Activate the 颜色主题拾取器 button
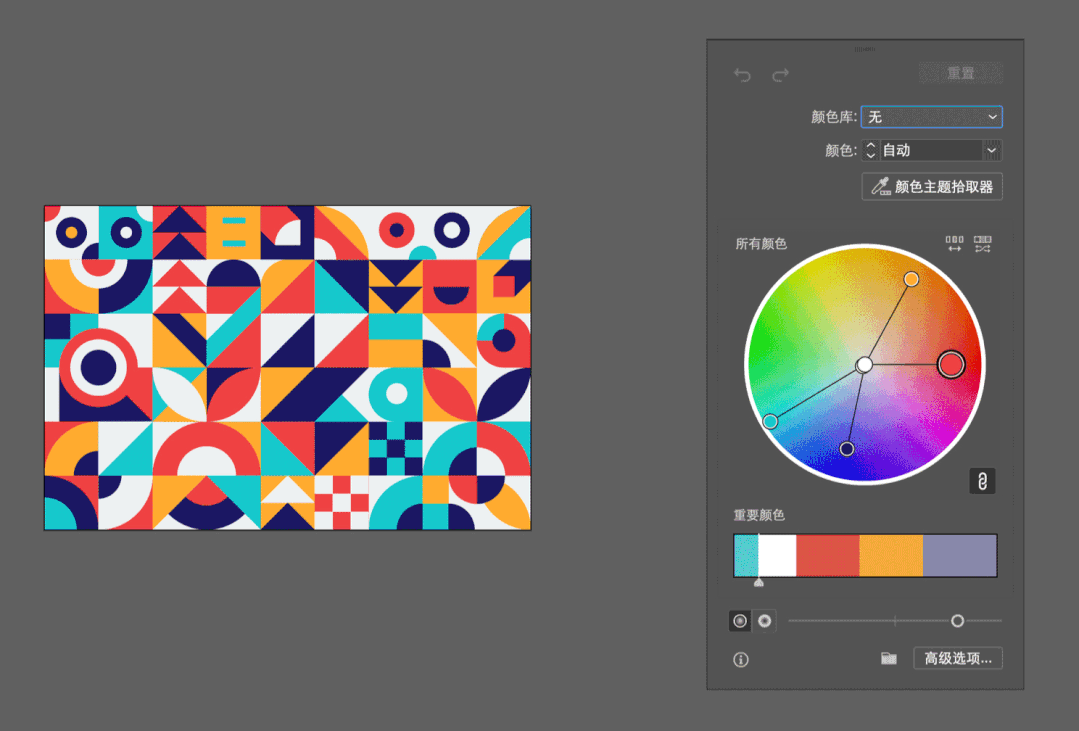The height and width of the screenshot is (731, 1079). pyautogui.click(x=932, y=187)
